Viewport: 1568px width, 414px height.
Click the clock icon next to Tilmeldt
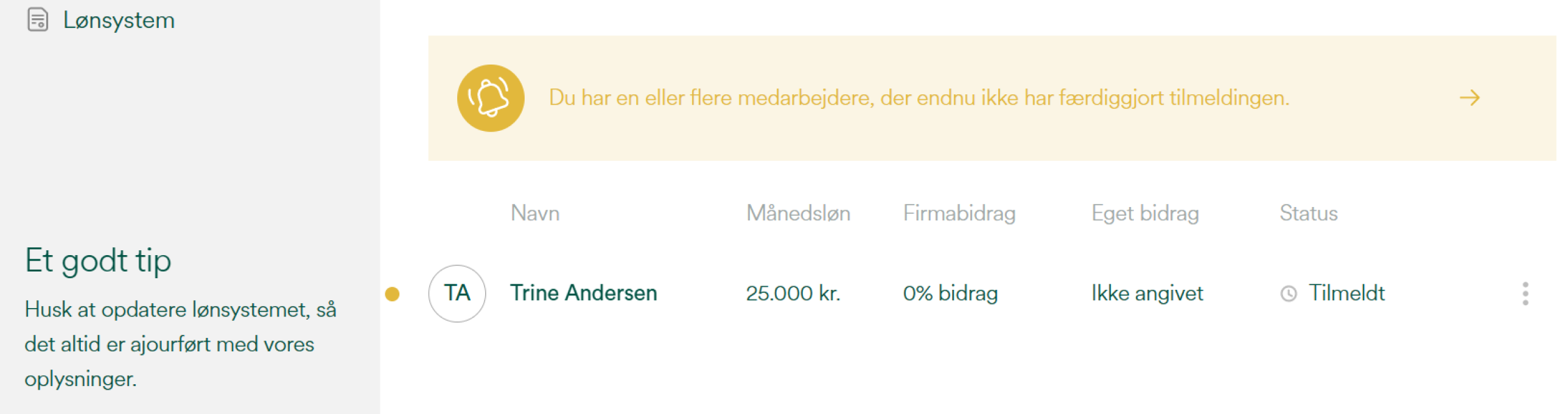(x=1289, y=294)
